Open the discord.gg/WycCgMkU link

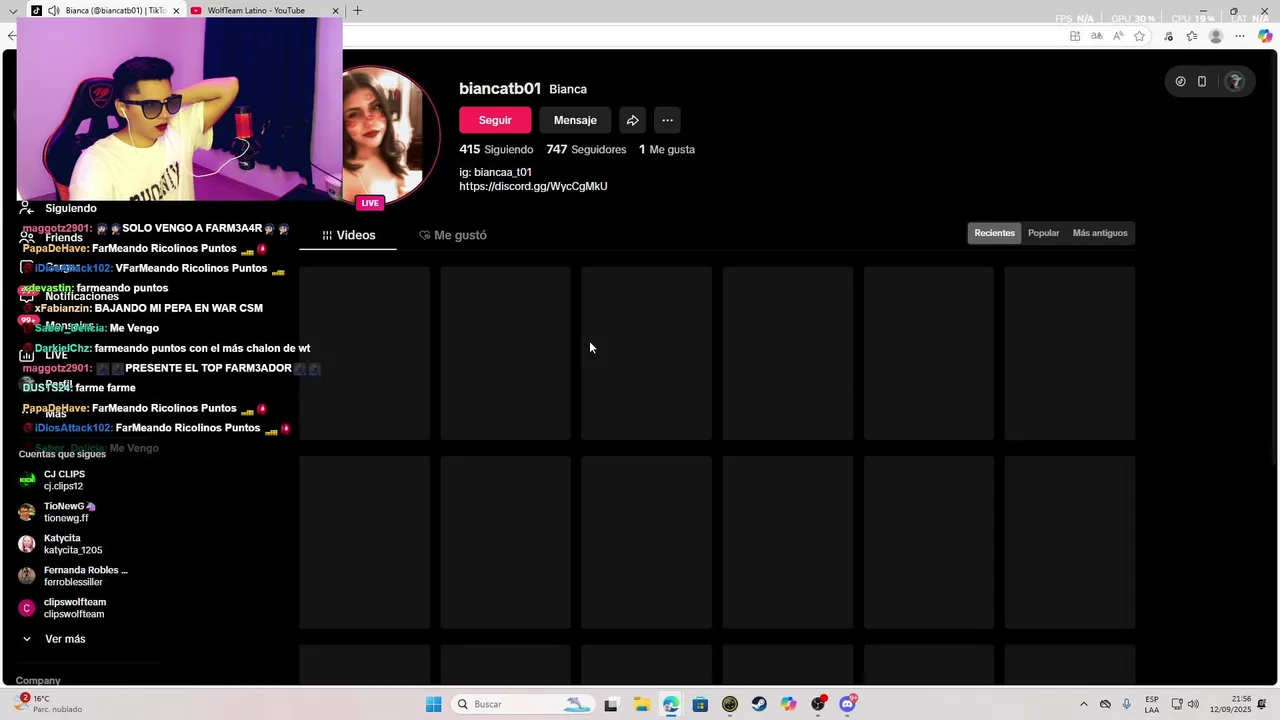click(533, 186)
